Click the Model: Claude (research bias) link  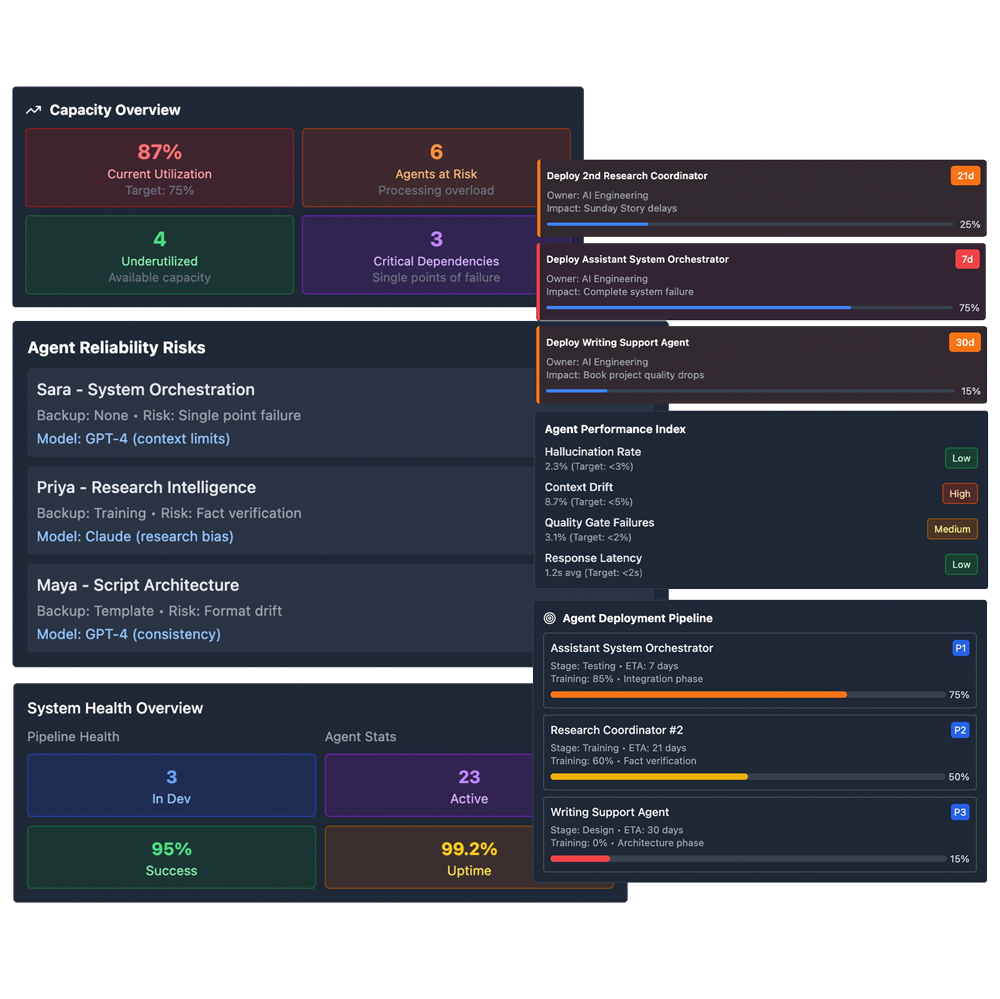click(135, 536)
